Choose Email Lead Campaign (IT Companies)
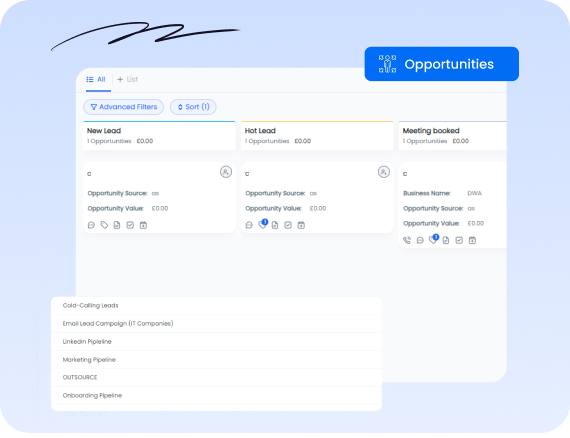This screenshot has width=570, height=438. click(x=216, y=324)
